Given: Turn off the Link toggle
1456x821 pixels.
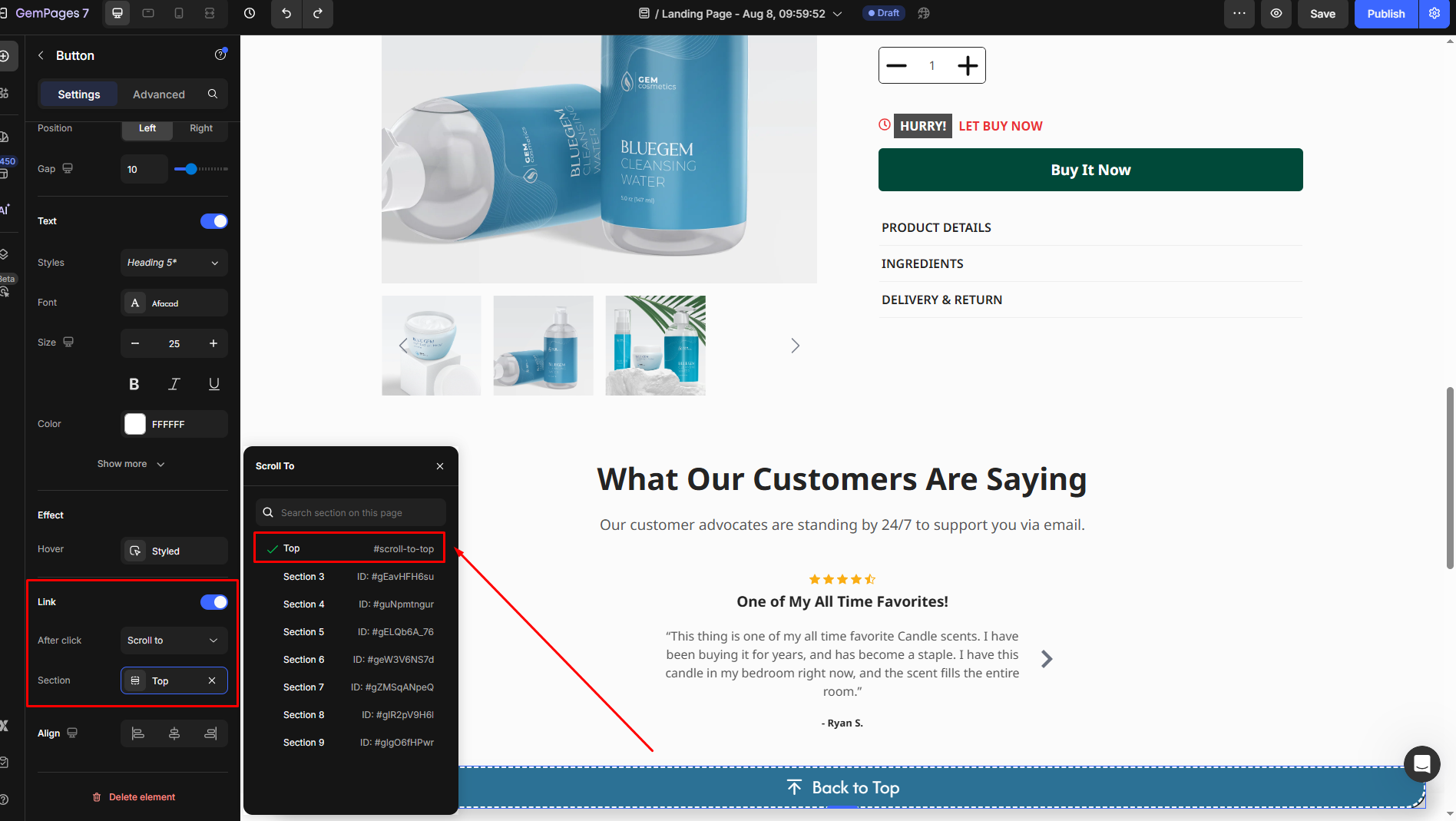Looking at the screenshot, I should (213, 602).
